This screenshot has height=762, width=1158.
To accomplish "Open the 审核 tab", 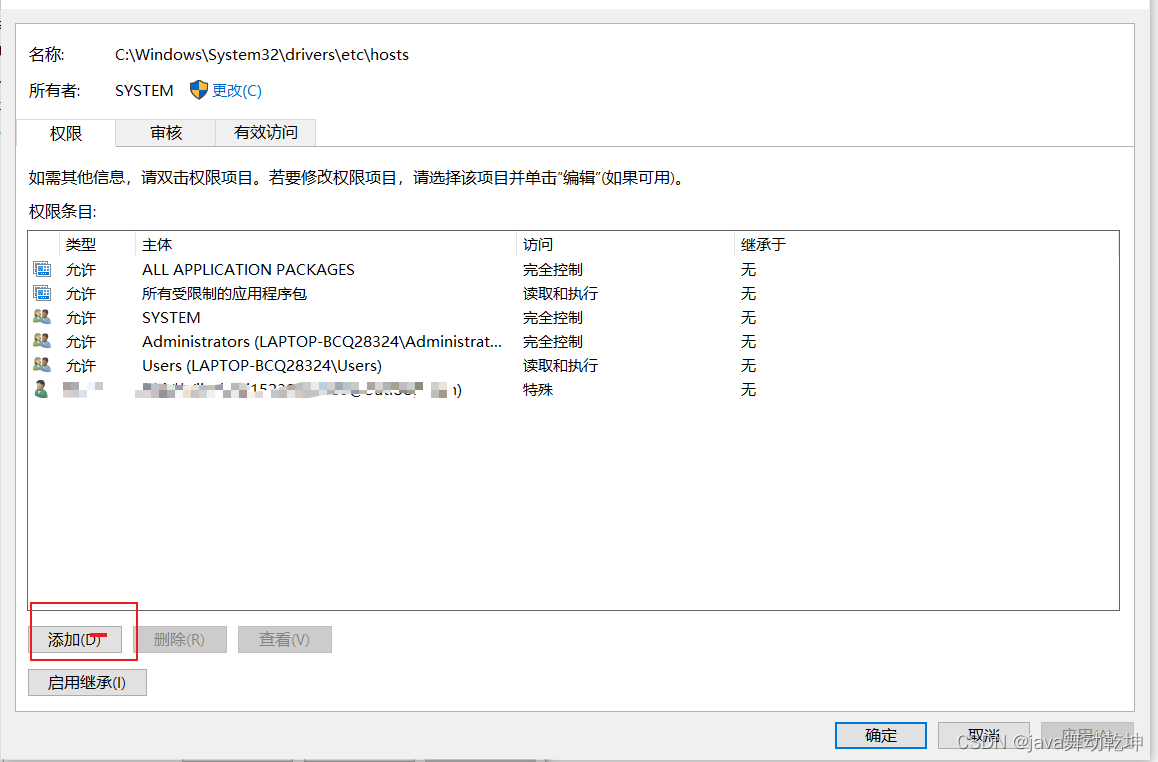I will point(165,133).
